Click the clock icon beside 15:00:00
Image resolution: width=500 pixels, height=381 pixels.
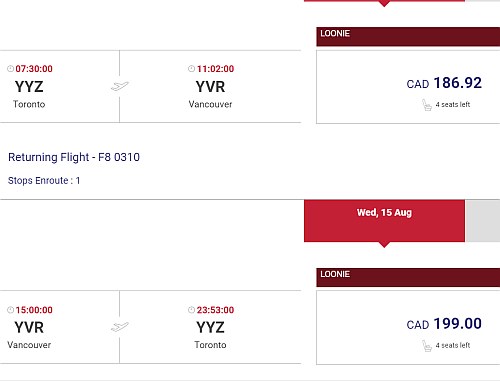point(10,310)
